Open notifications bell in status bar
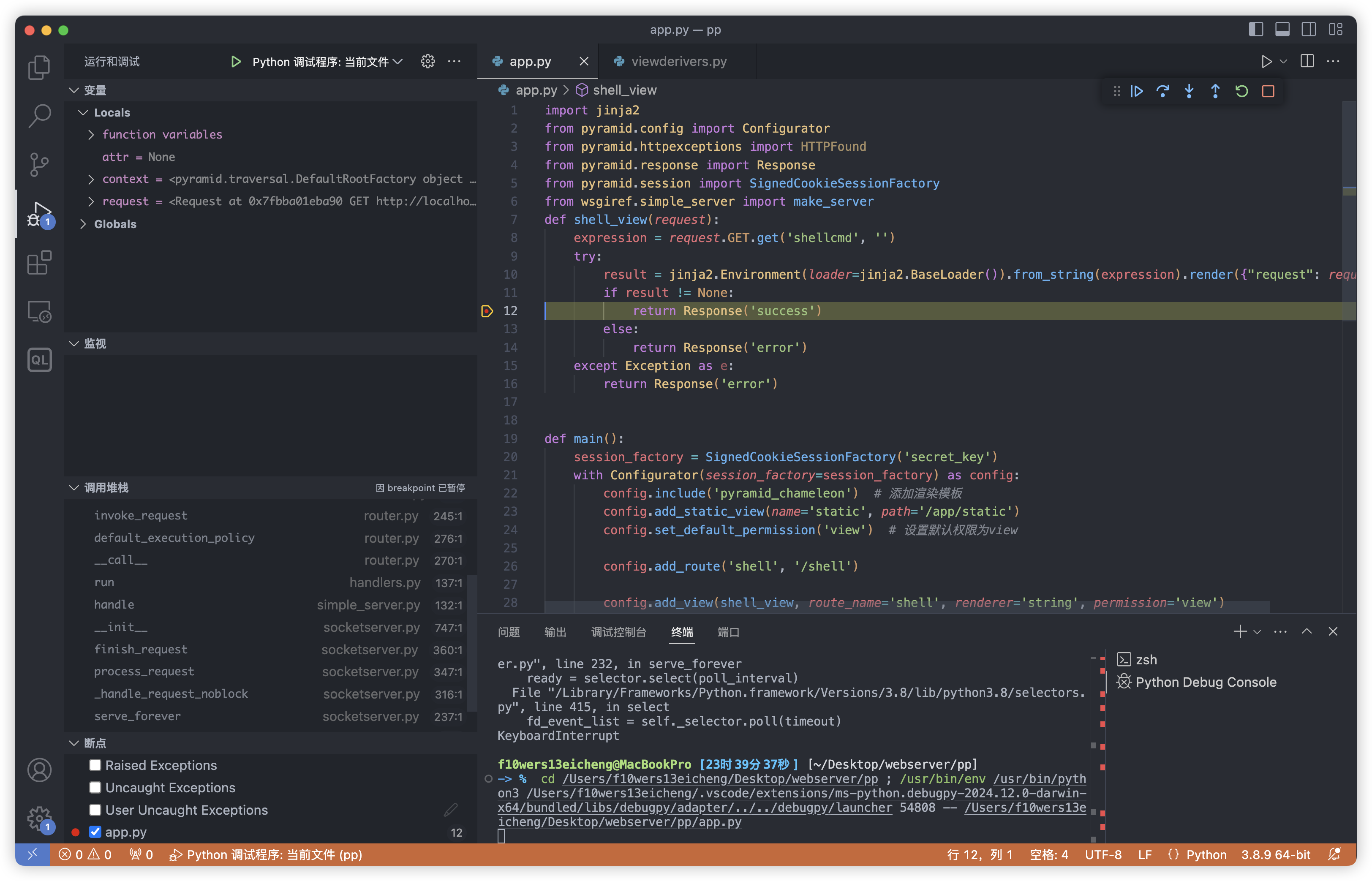 click(1334, 855)
